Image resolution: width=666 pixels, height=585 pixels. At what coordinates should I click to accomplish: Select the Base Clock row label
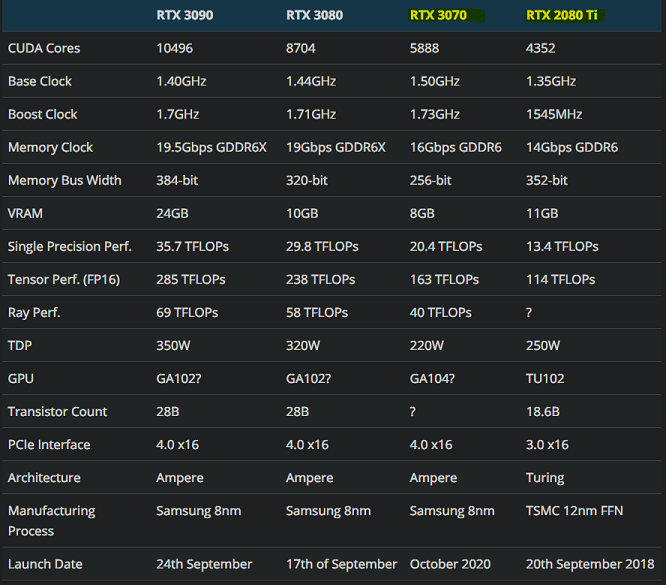tap(40, 81)
